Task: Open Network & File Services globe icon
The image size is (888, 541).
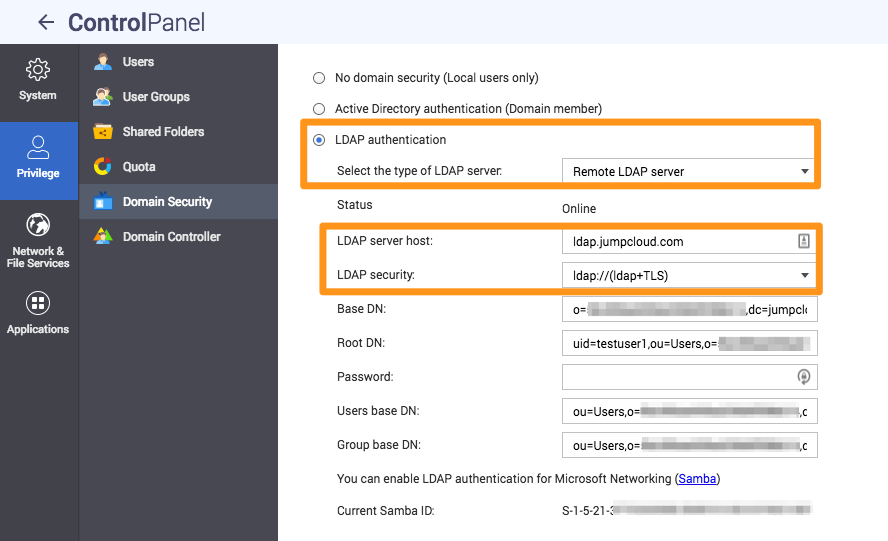Action: click(x=38, y=225)
